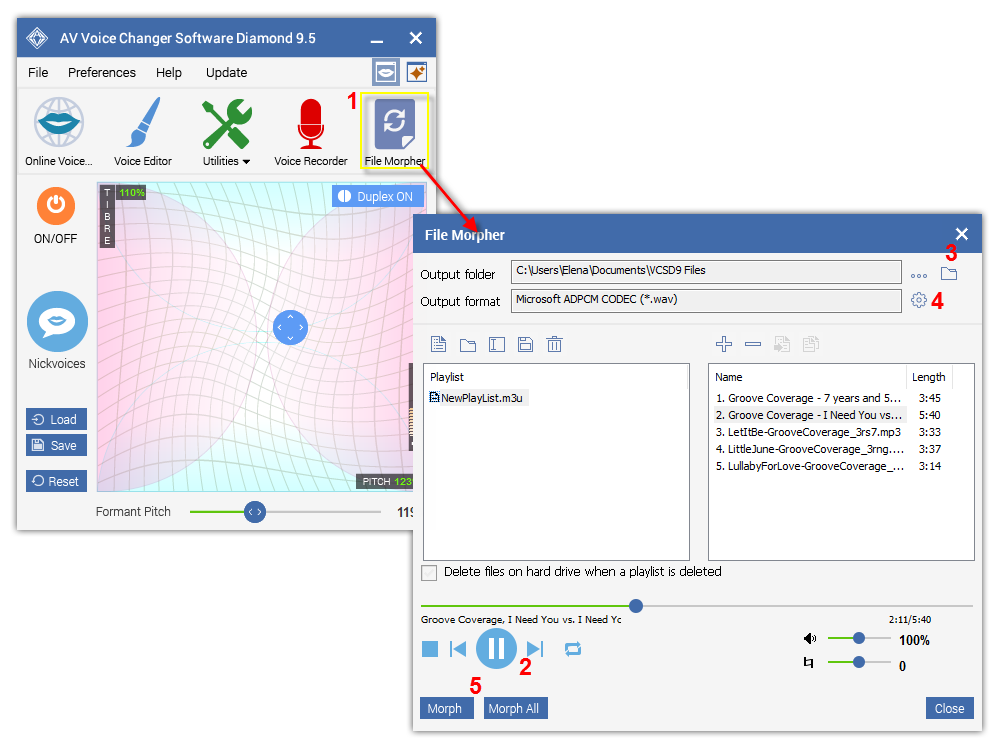Toggle the voice changer ON/OFF button
1000x750 pixels.
56,206
